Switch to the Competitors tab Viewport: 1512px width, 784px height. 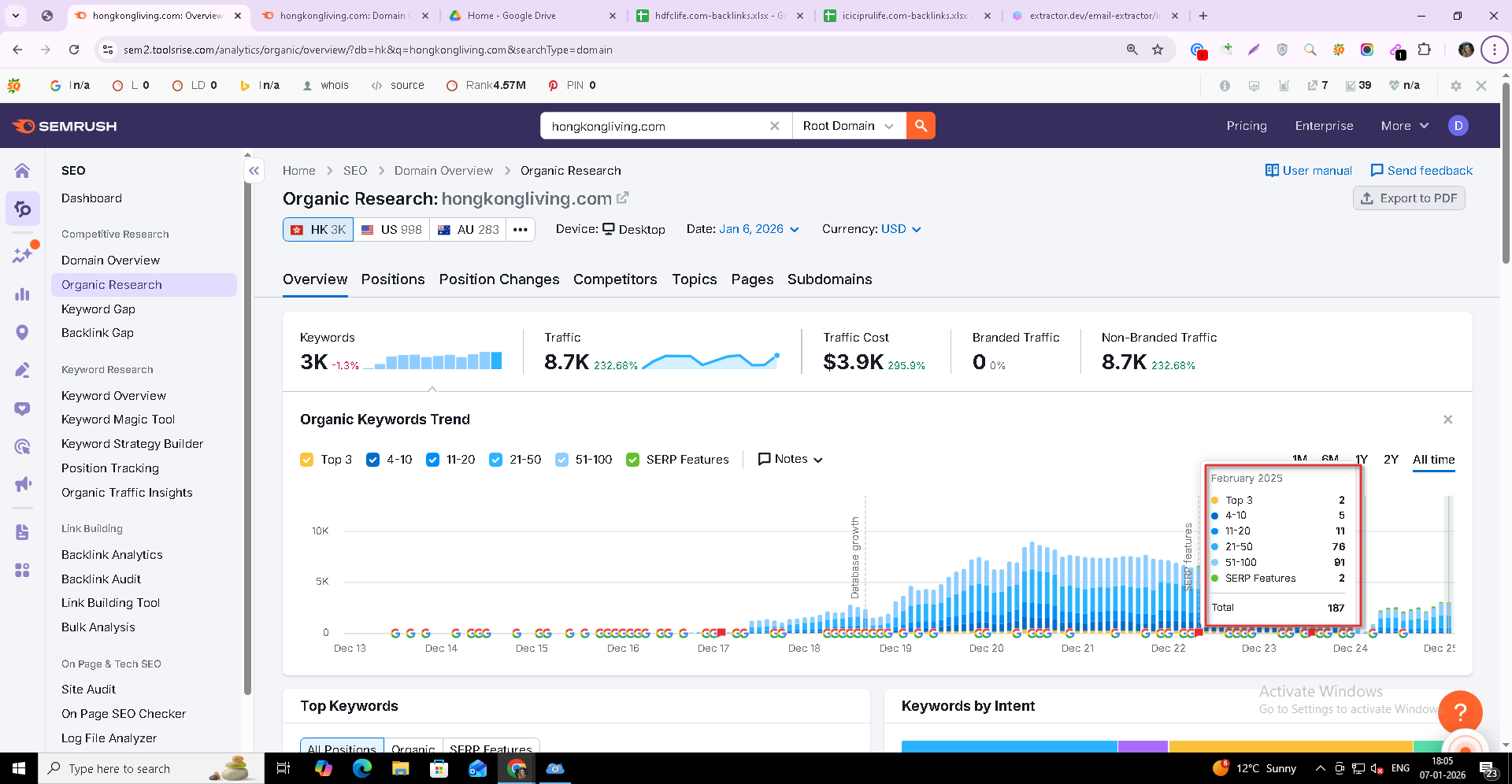[615, 279]
